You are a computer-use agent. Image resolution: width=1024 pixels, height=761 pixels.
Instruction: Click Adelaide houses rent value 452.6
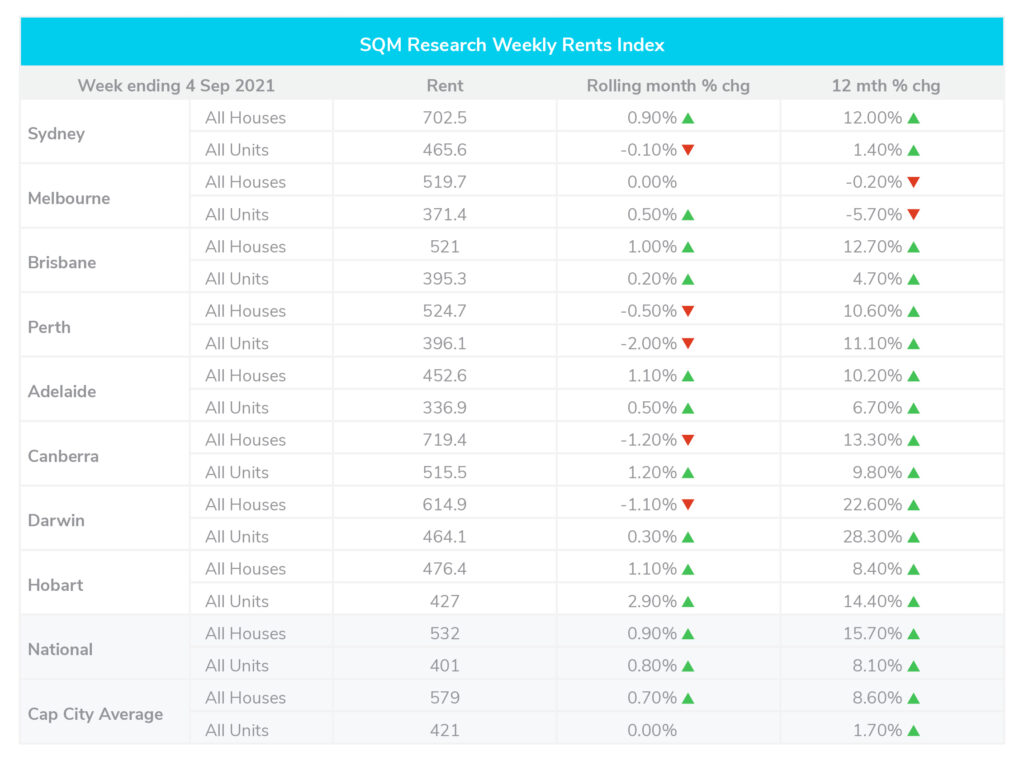pos(444,376)
